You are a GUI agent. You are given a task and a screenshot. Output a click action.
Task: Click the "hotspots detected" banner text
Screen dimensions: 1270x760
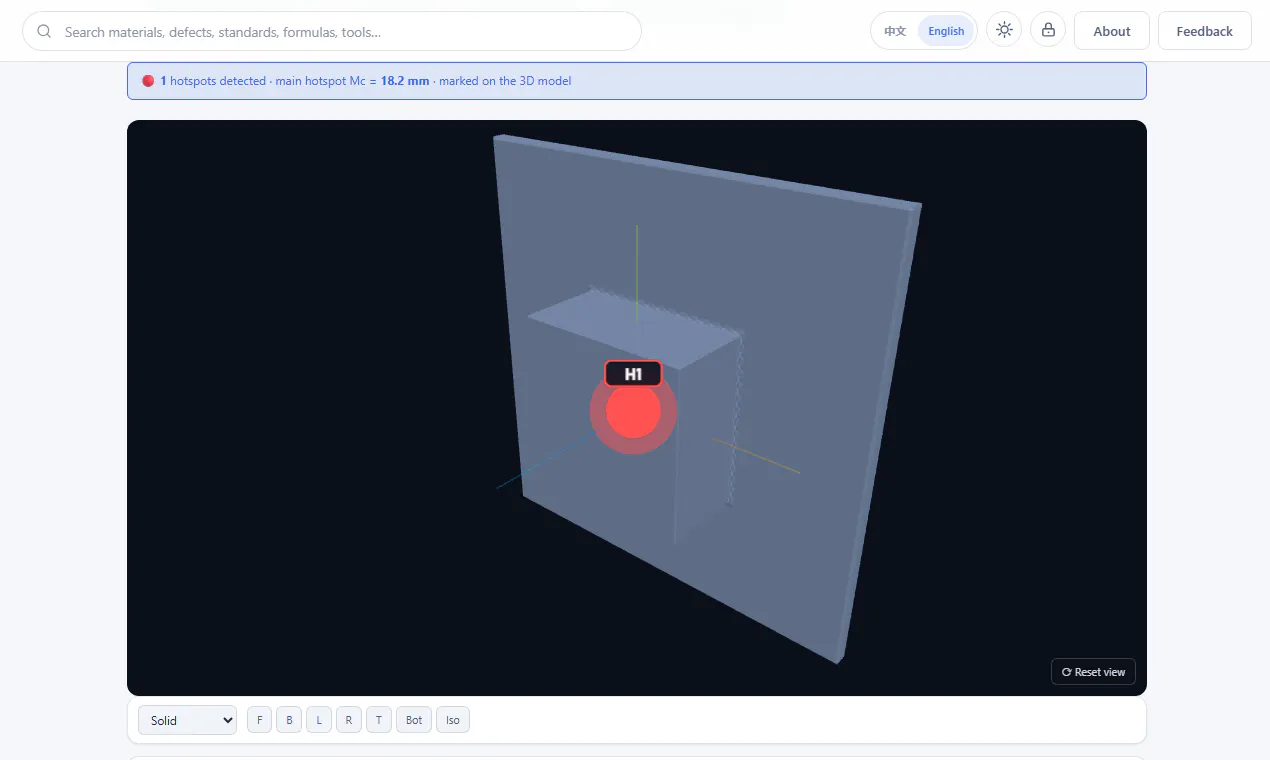218,81
